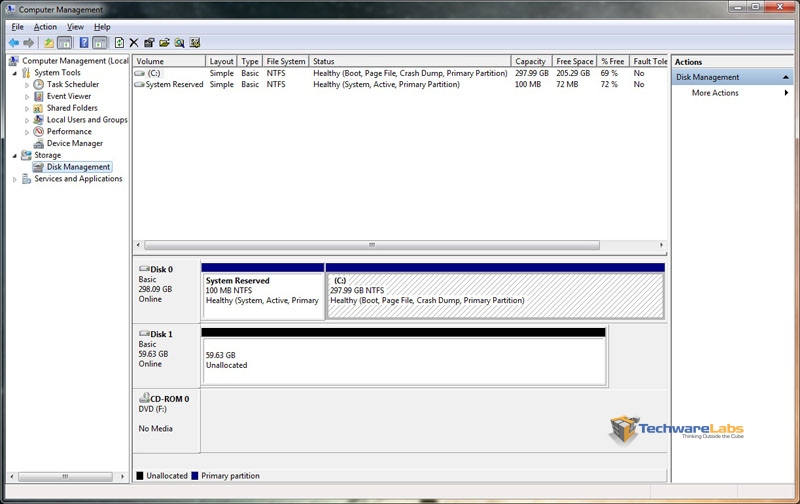Viewport: 800px width, 504px height.
Task: Select Device Manager in the console tree
Action: (74, 143)
